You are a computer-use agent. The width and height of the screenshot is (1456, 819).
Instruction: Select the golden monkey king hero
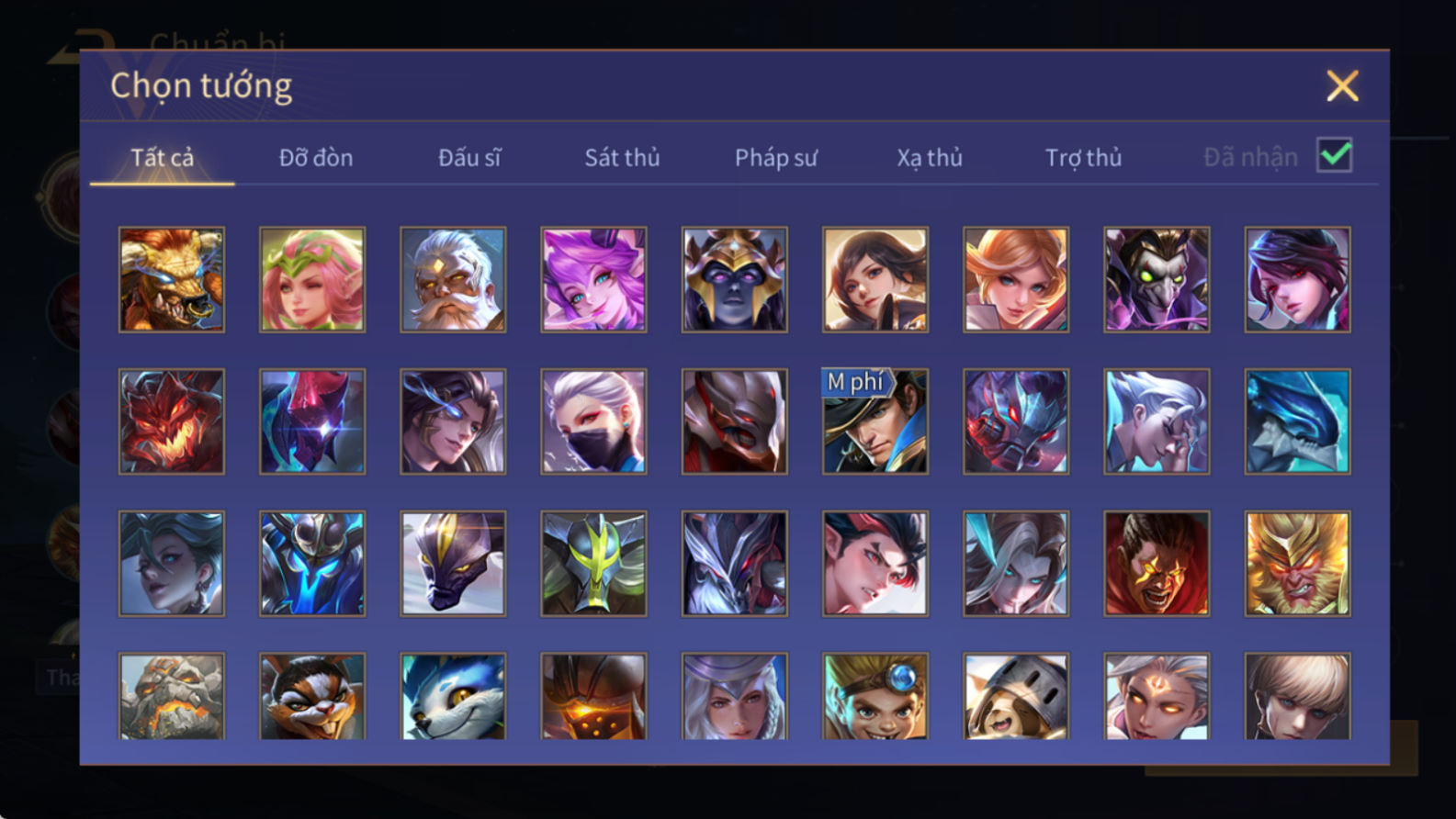point(1297,563)
